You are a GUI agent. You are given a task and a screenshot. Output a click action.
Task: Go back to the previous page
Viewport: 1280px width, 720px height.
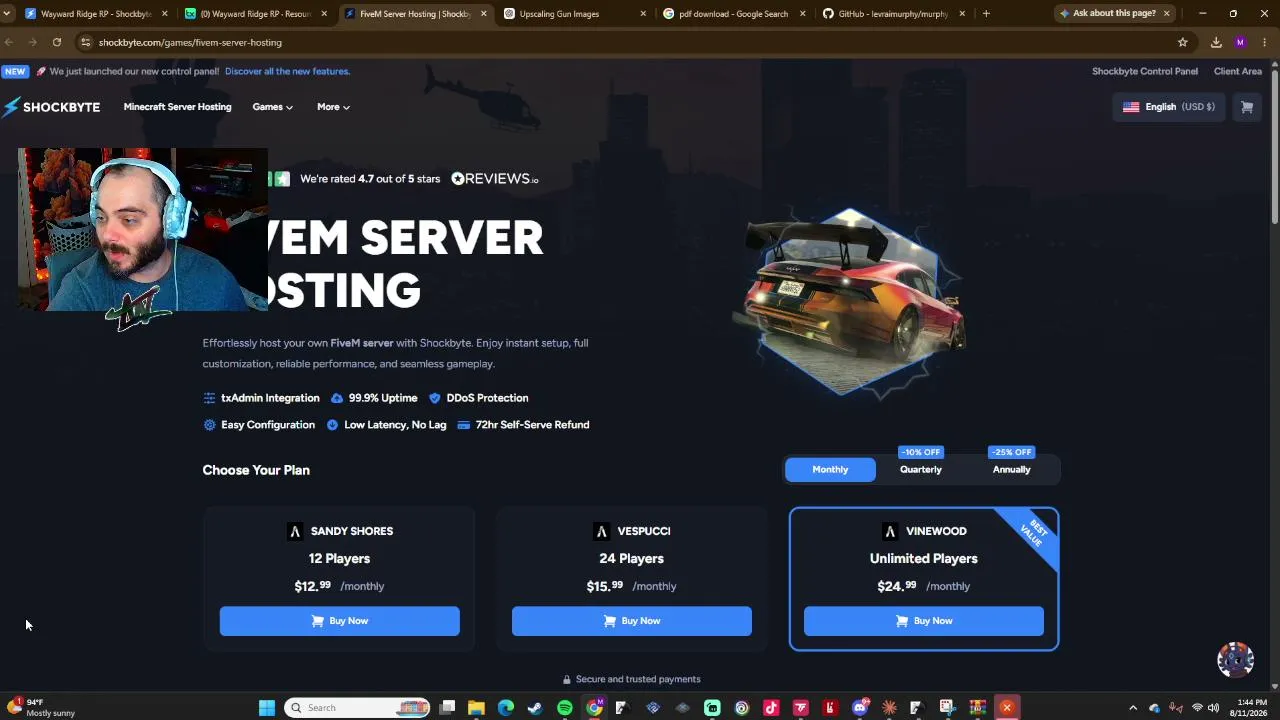(x=9, y=42)
